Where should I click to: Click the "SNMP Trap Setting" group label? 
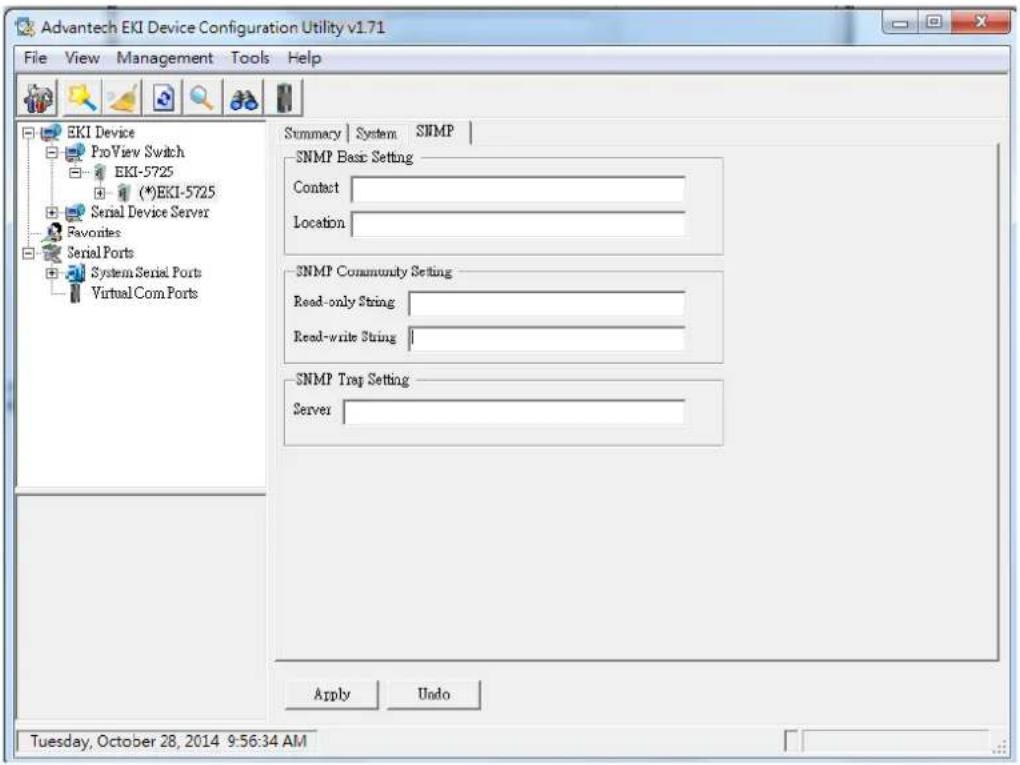(x=353, y=379)
